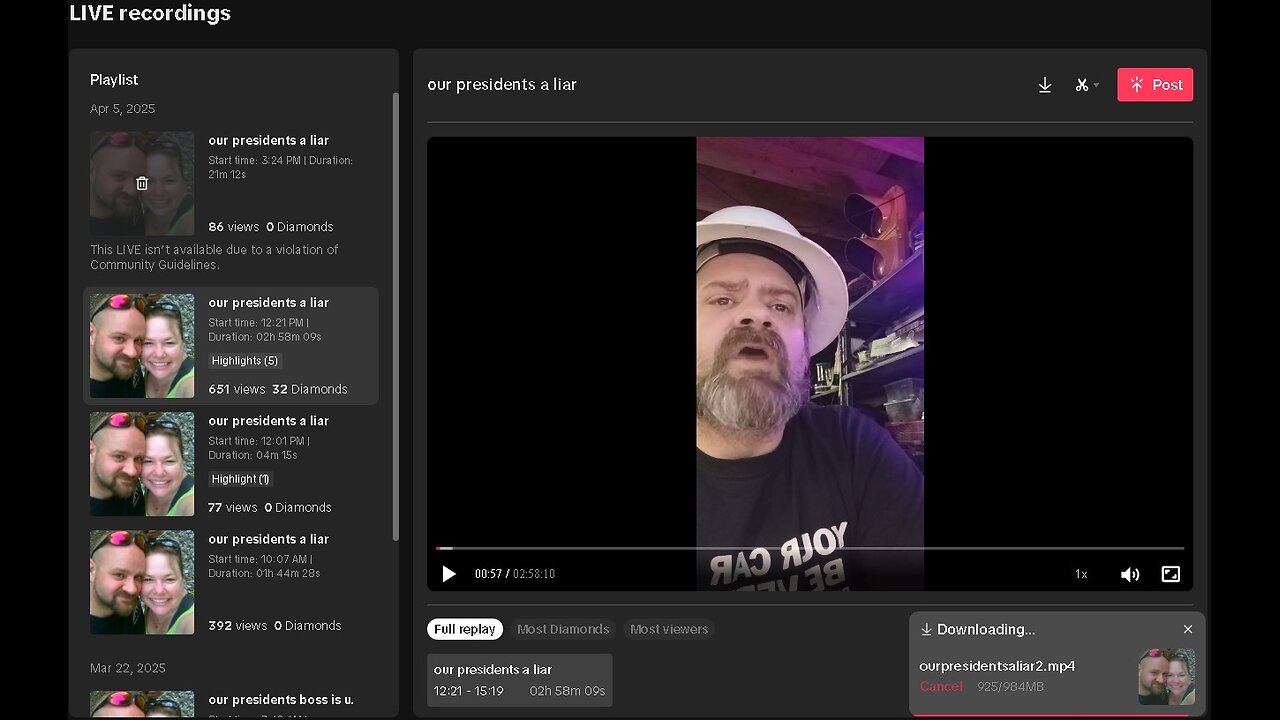Click the 32 Diamonds count

[310, 389]
